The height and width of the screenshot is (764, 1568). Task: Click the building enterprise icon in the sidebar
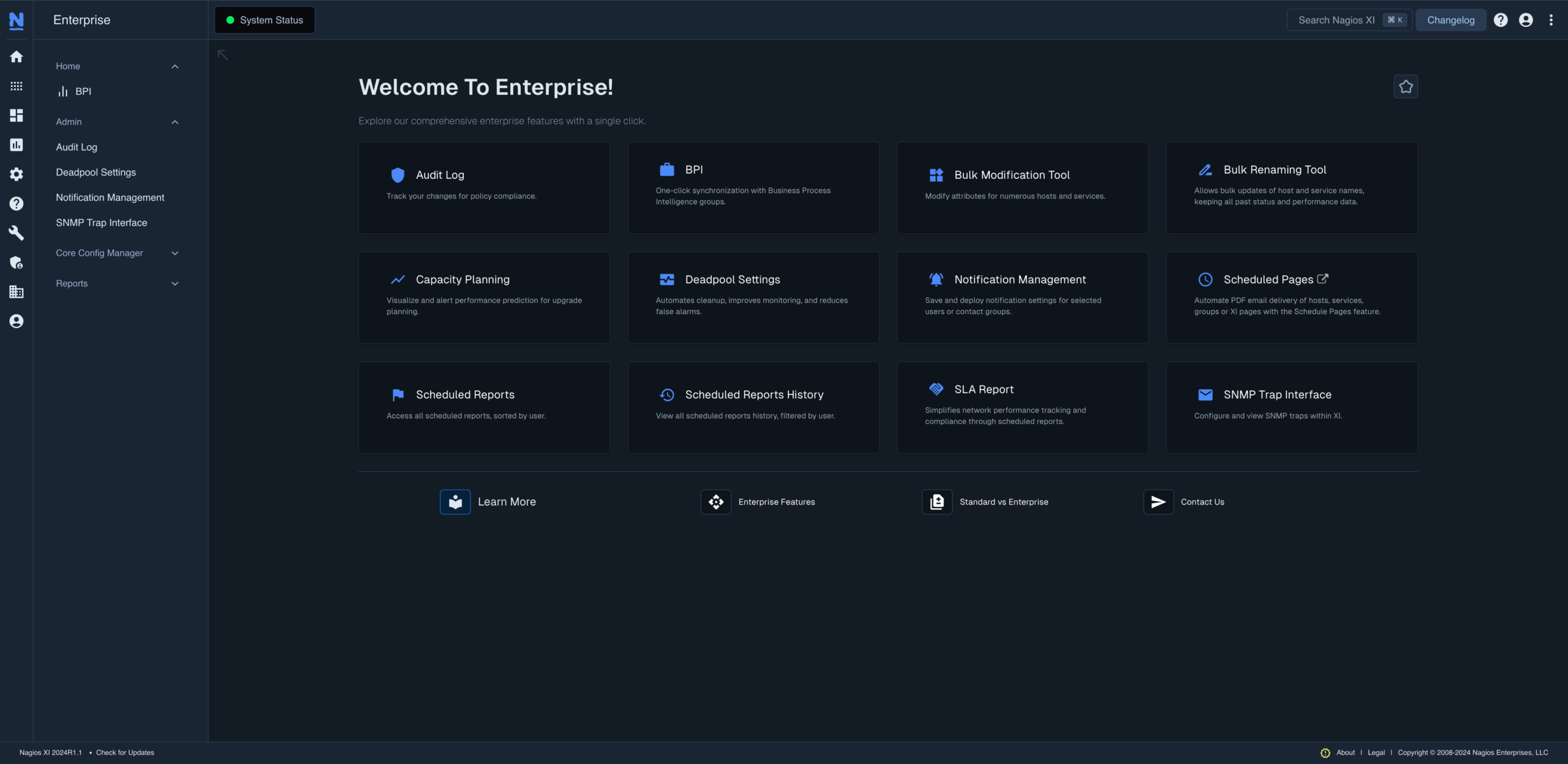coord(17,292)
